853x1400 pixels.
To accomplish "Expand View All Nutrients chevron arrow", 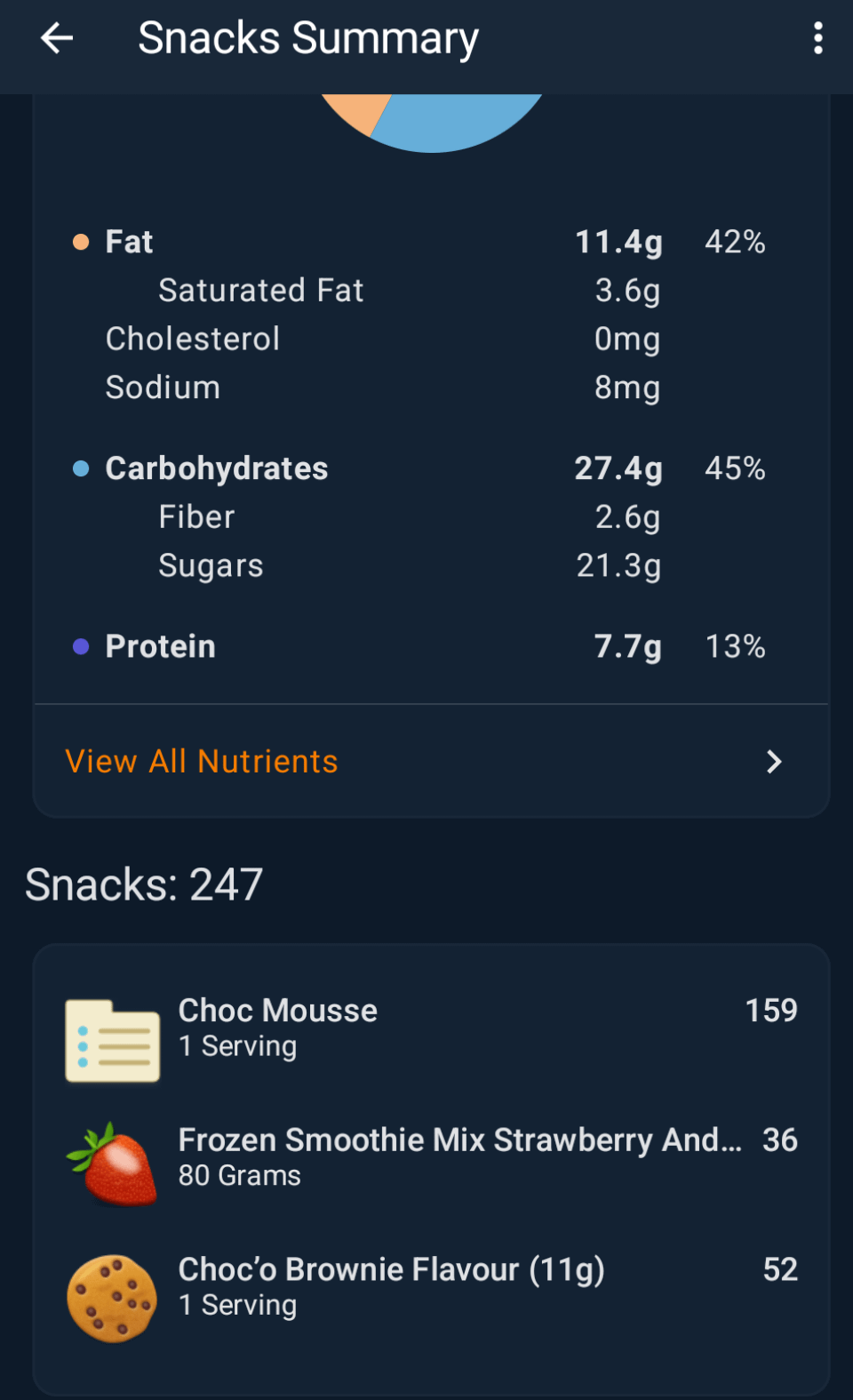I will [774, 762].
